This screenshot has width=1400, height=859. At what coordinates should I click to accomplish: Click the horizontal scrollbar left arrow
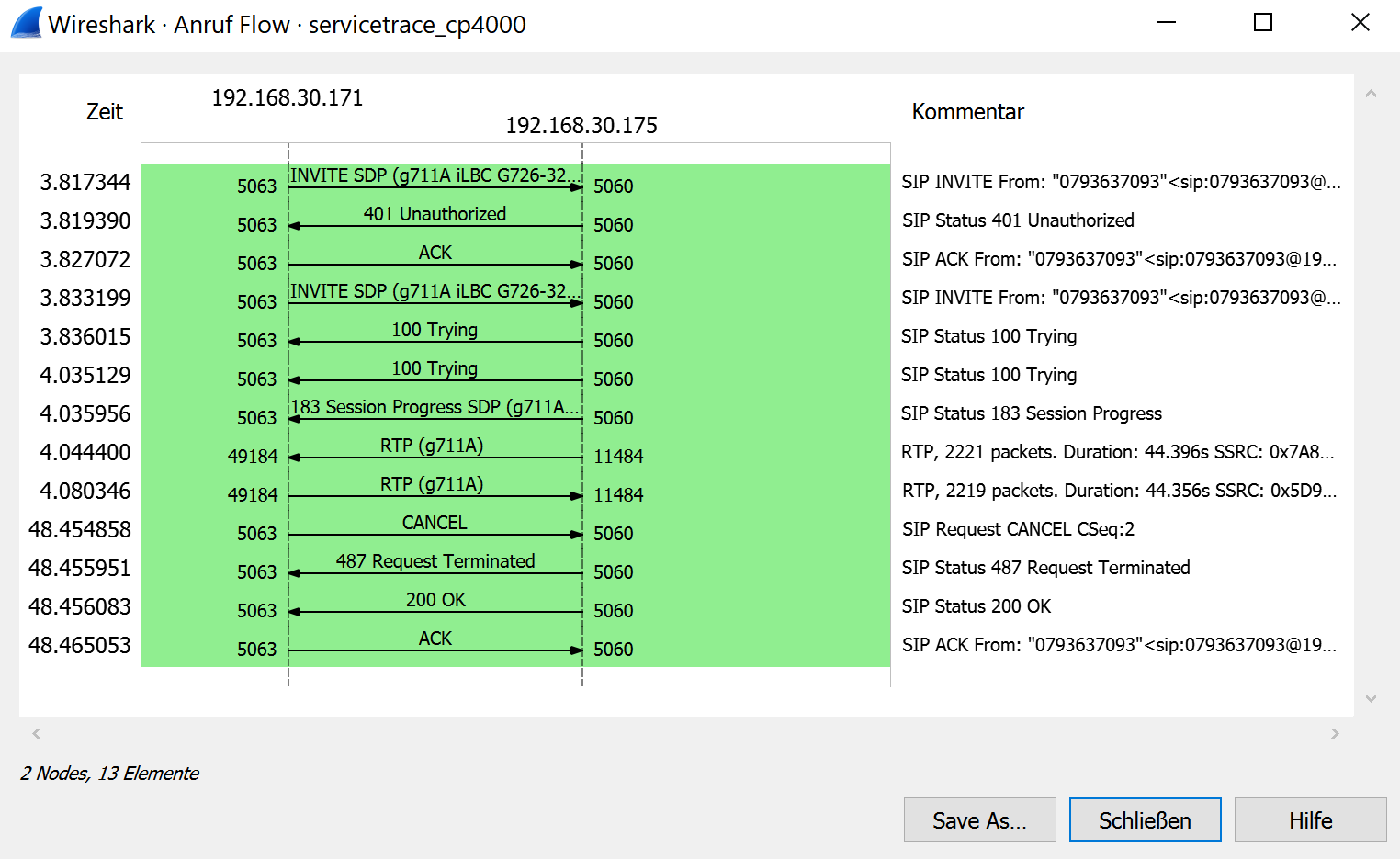[37, 733]
